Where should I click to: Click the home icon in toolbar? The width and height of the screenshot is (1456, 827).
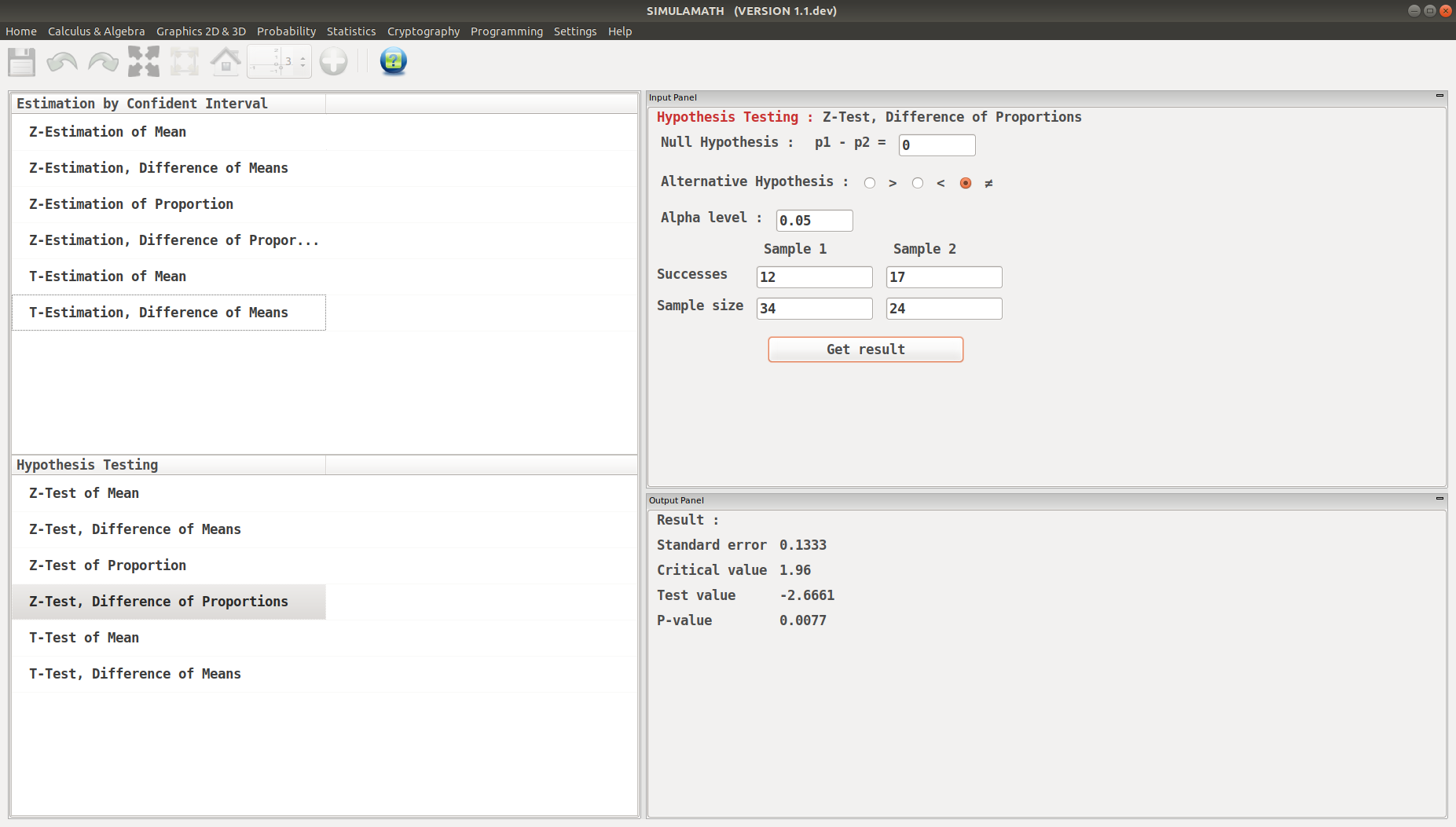click(x=226, y=61)
